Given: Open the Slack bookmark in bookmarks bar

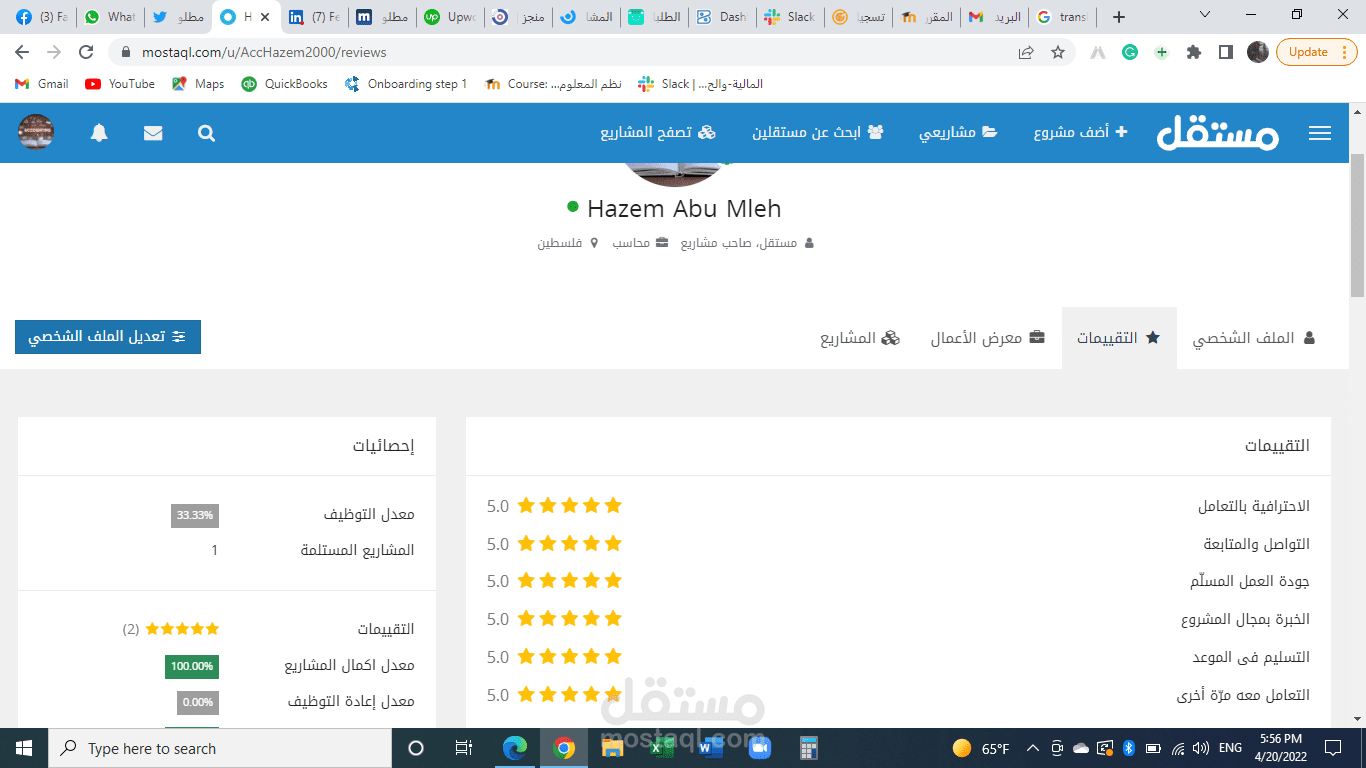Looking at the screenshot, I should tap(701, 84).
